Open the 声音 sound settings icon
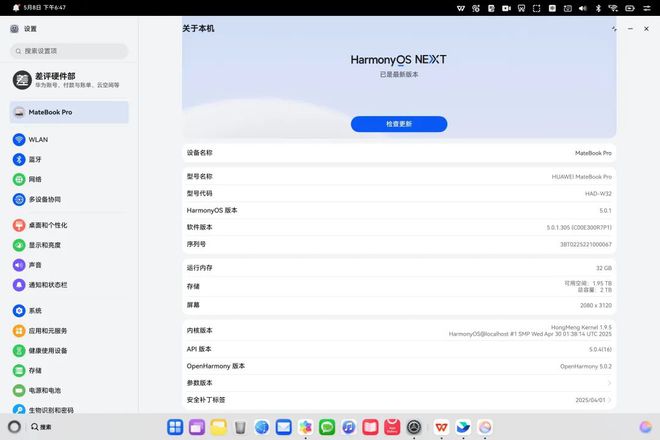Screen dimensions: 660x440 click(x=19, y=265)
